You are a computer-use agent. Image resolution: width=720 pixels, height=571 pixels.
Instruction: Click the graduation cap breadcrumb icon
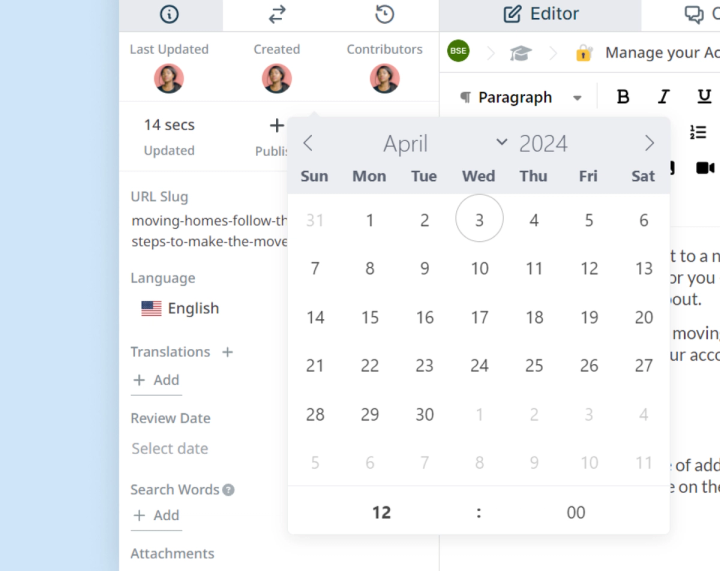[x=521, y=53]
